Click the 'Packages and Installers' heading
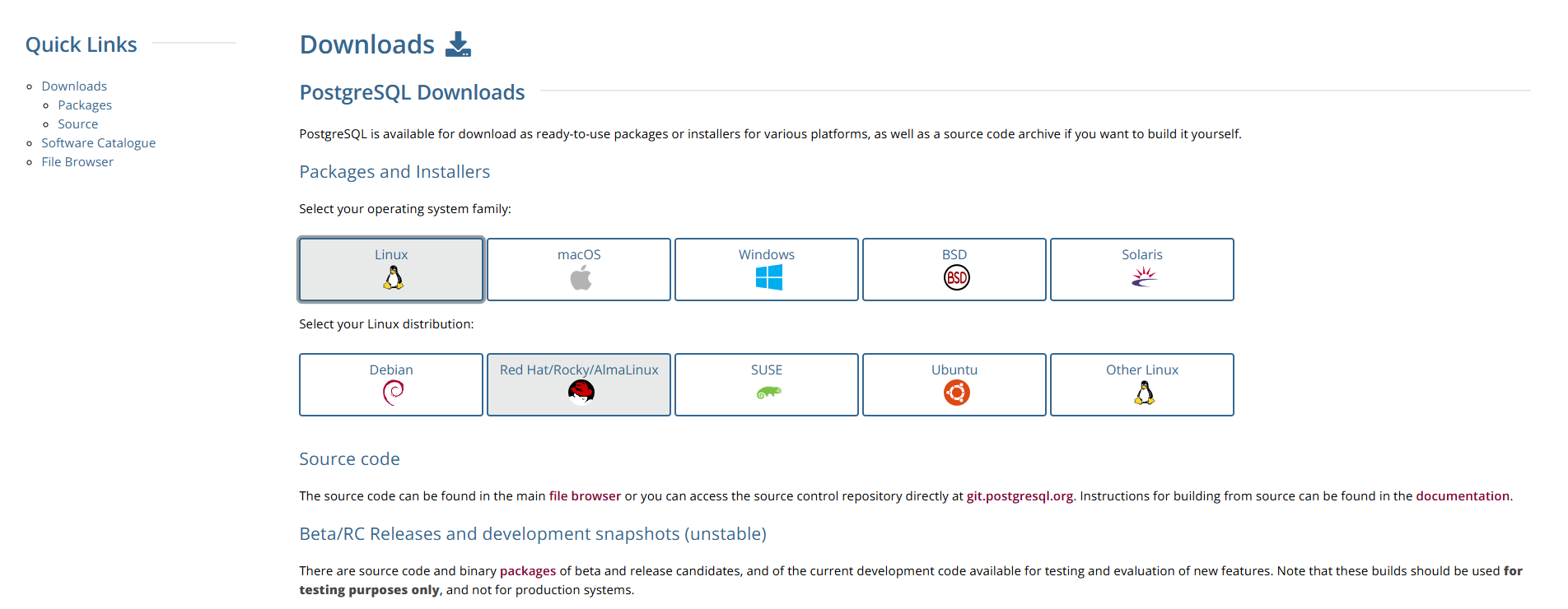This screenshot has height=609, width=1568. (x=394, y=171)
